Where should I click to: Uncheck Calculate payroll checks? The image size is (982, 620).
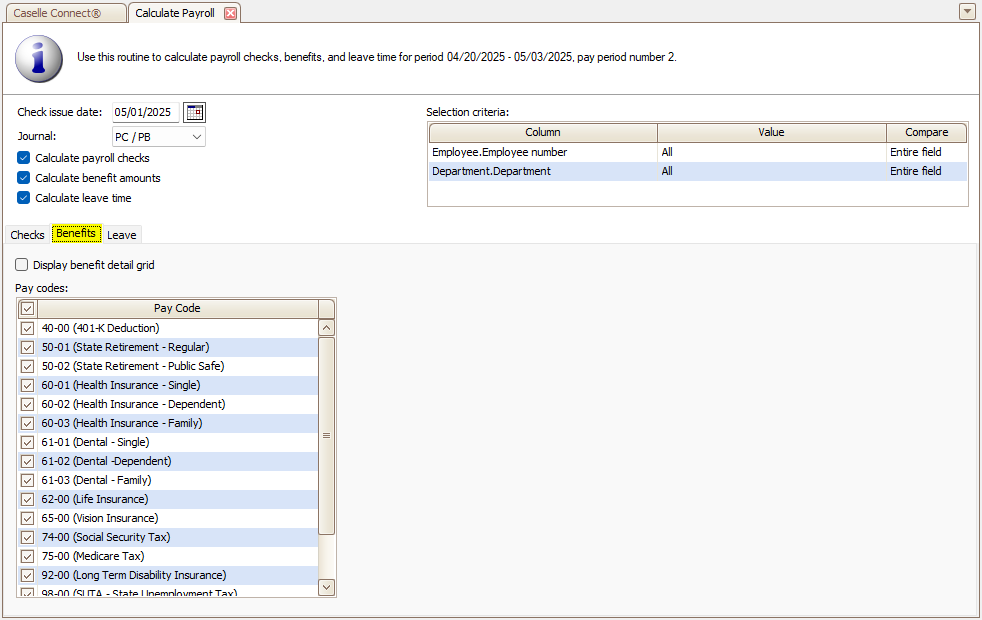pyautogui.click(x=23, y=158)
